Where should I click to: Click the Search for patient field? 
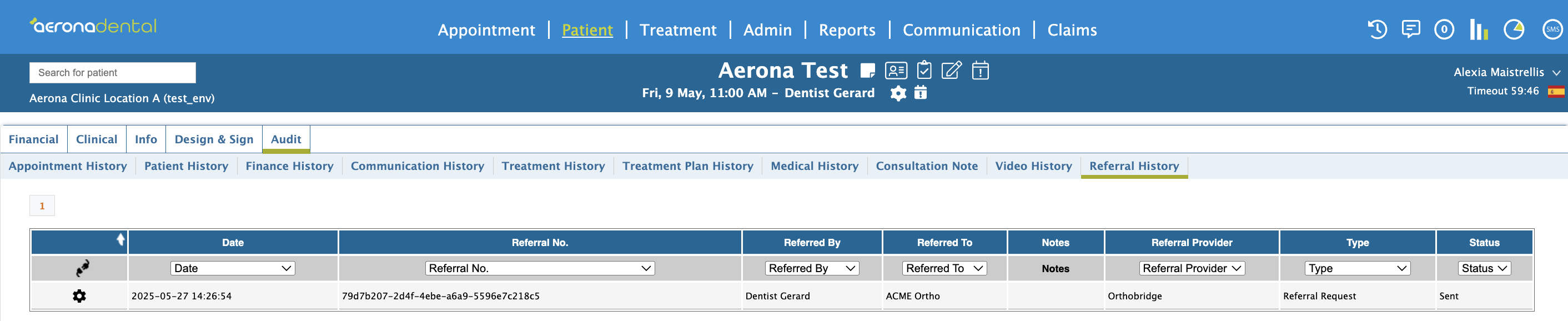pos(113,73)
